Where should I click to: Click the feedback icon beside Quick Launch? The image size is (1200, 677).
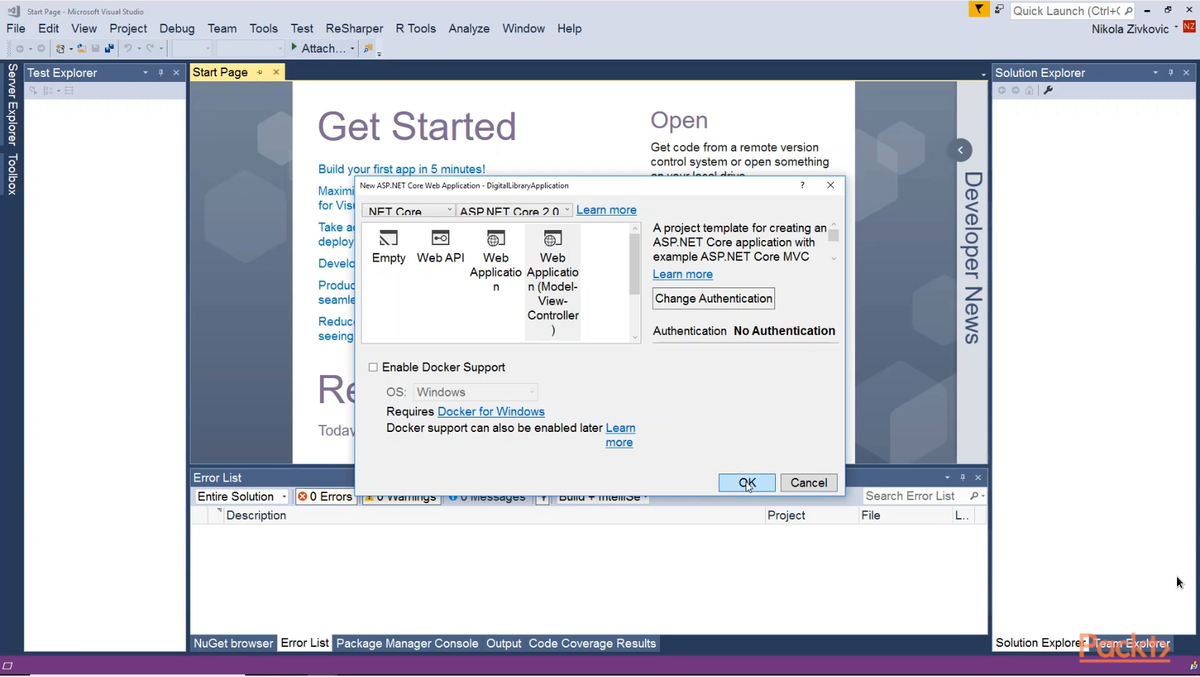click(999, 9)
